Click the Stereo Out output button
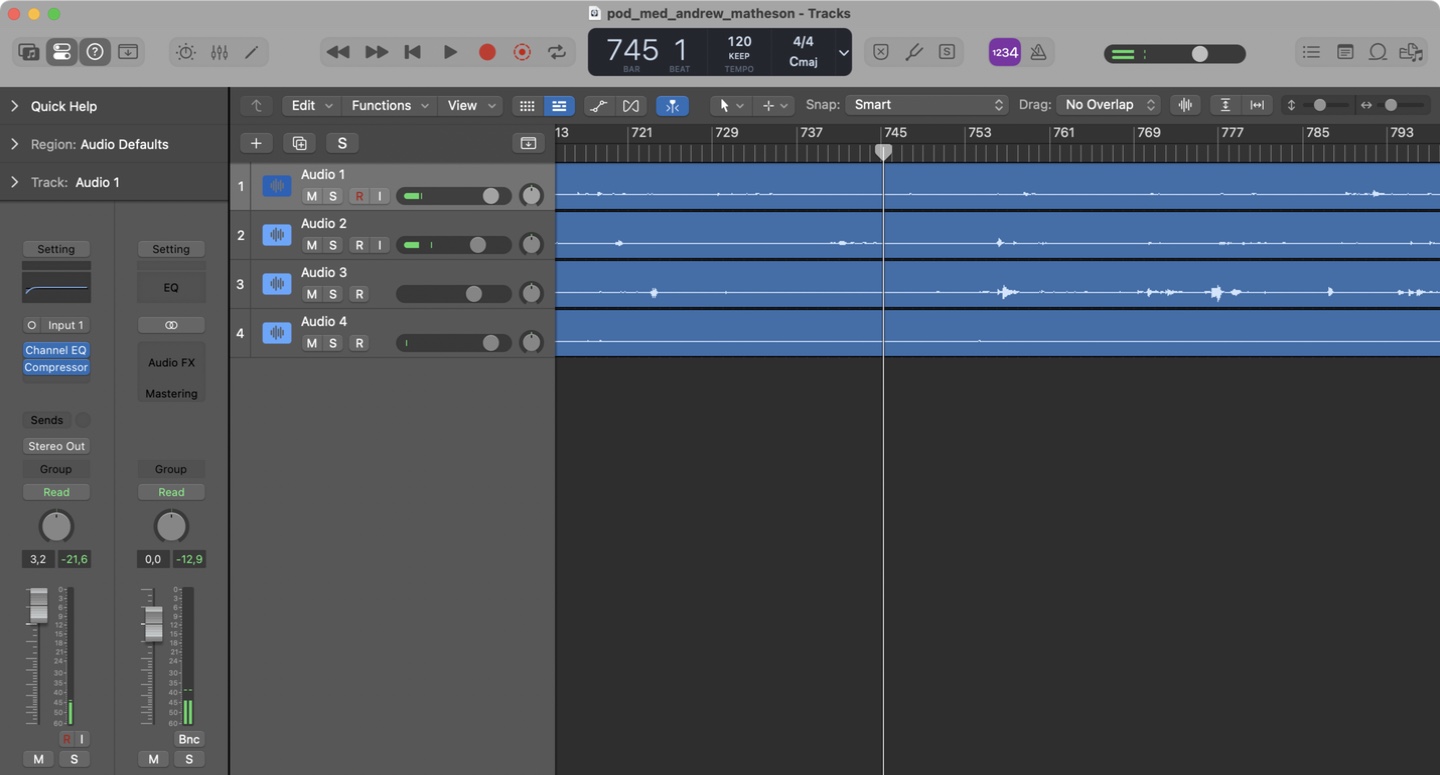 [x=56, y=446]
